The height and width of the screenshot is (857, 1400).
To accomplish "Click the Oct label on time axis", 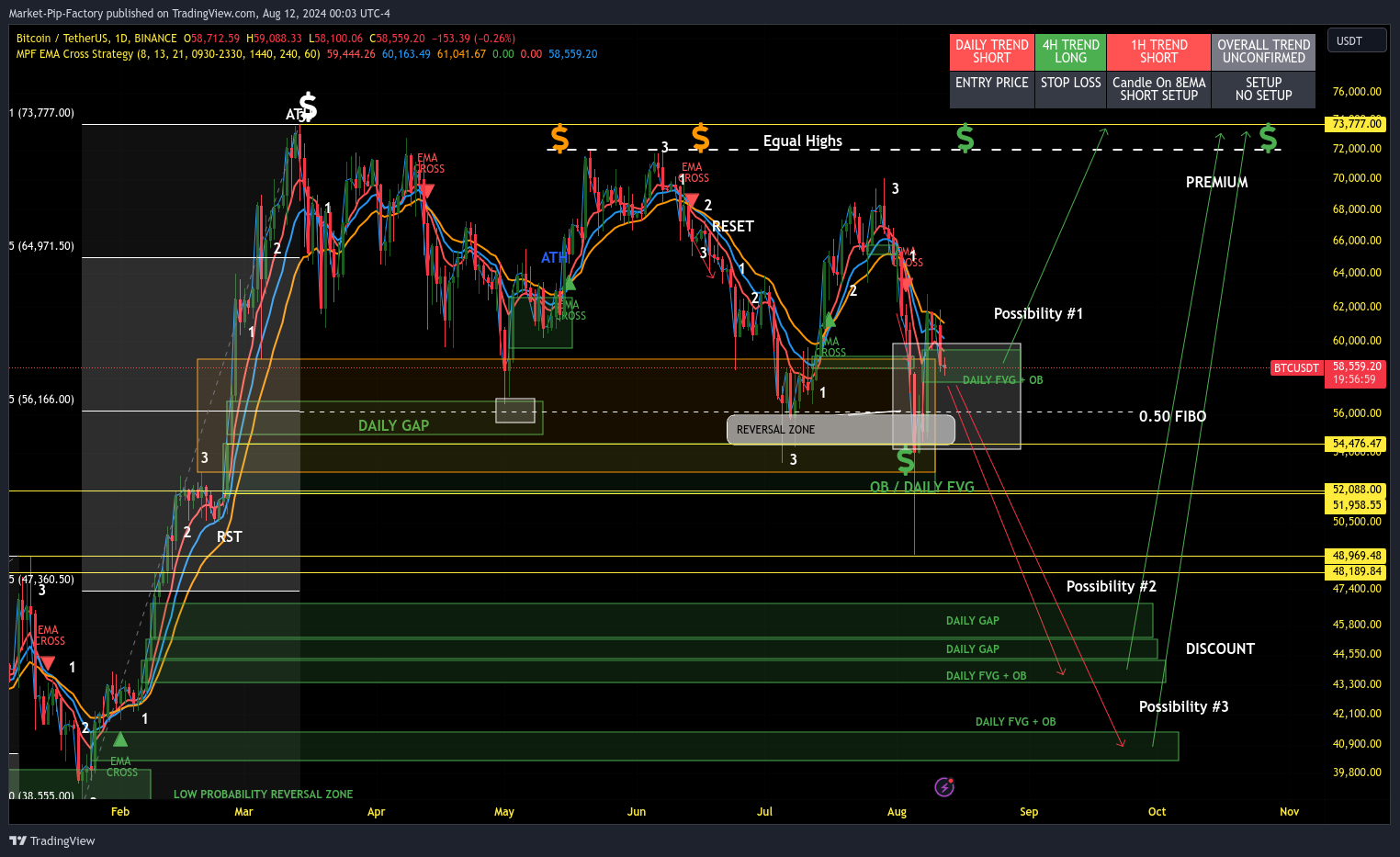I will pos(1157,812).
